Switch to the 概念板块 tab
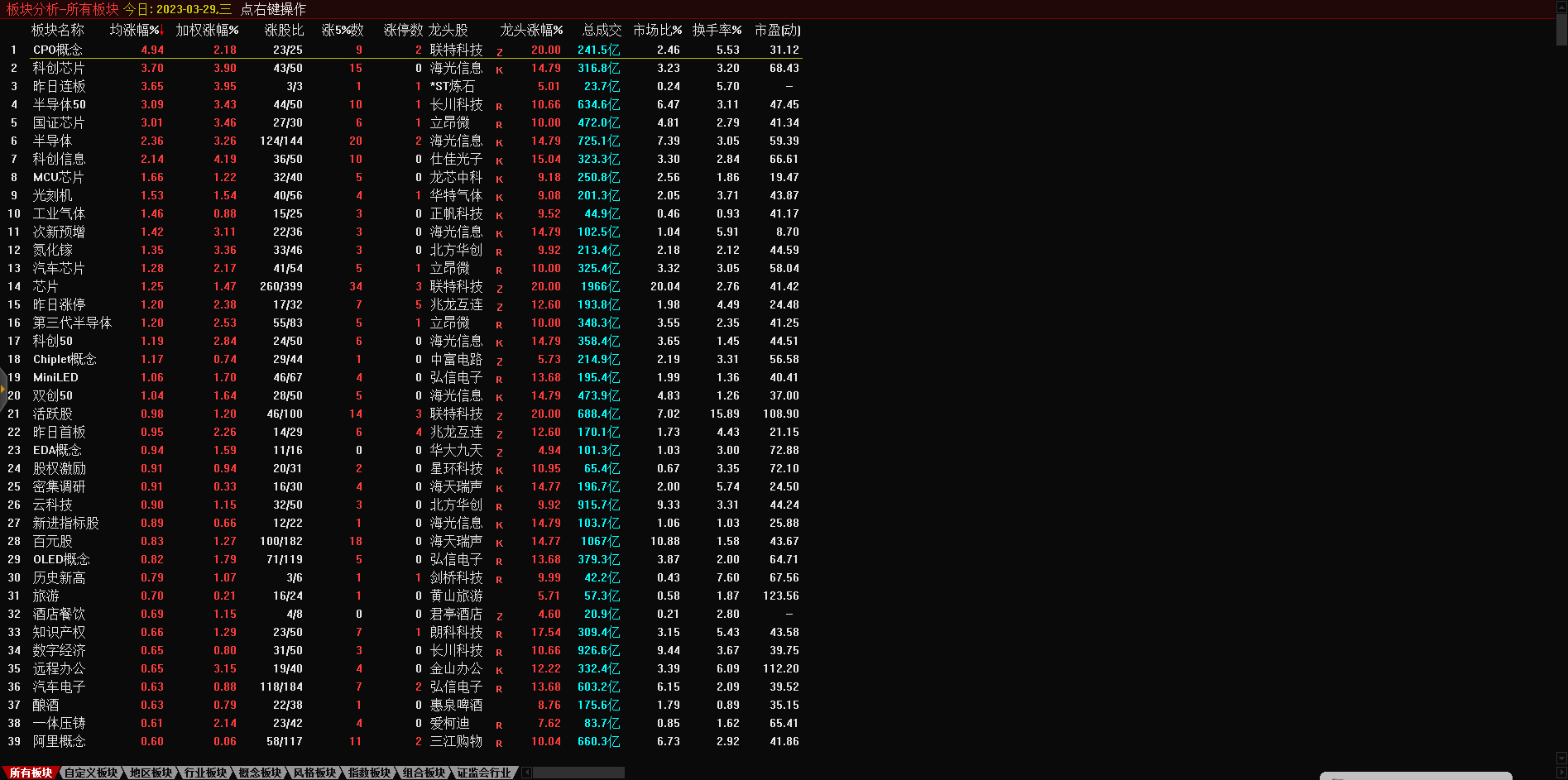This screenshot has height=780, width=1568. tap(259, 773)
